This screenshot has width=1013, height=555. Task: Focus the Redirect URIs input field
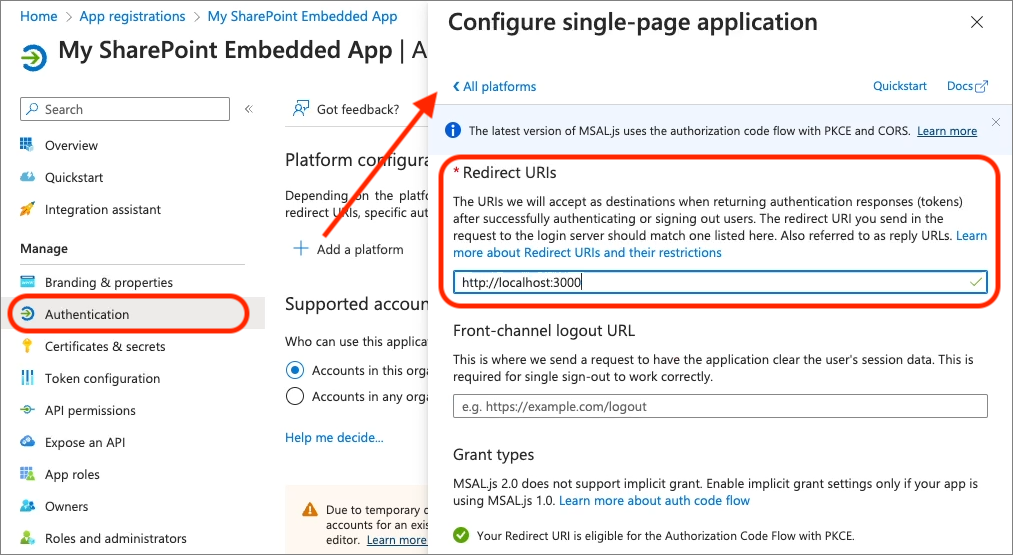click(x=720, y=282)
